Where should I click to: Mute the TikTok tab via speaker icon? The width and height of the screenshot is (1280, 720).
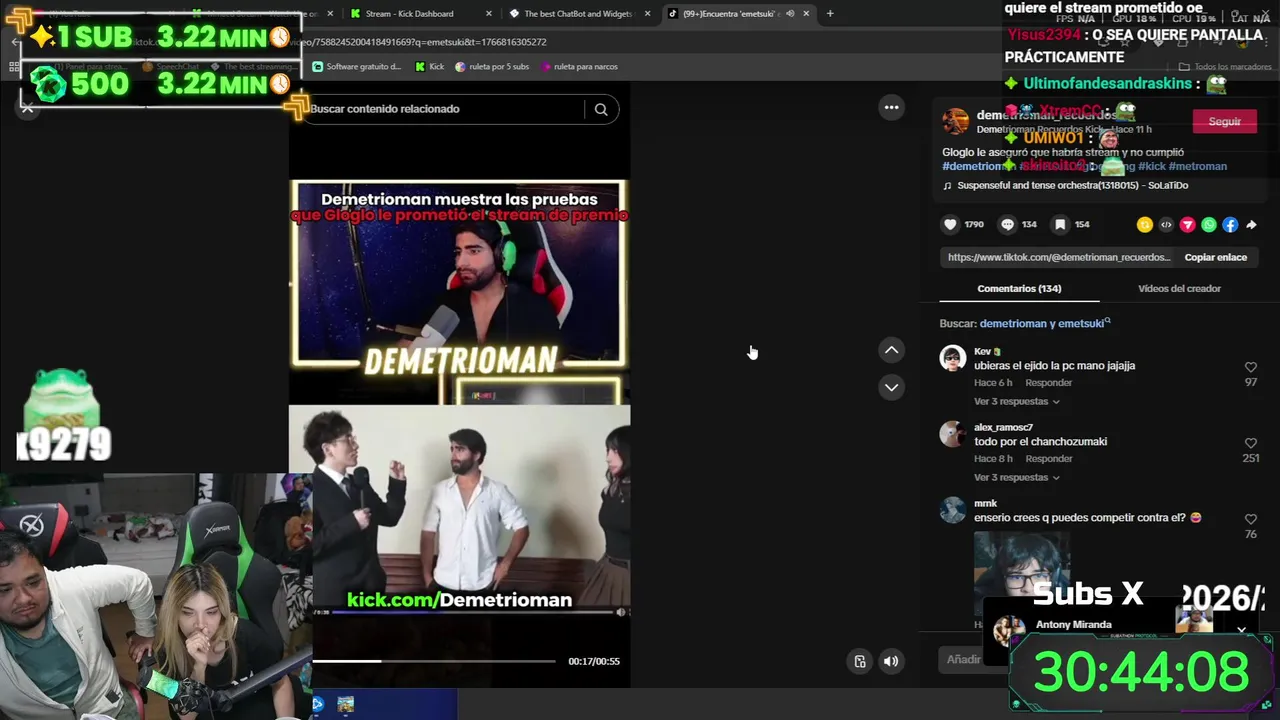[x=790, y=14]
